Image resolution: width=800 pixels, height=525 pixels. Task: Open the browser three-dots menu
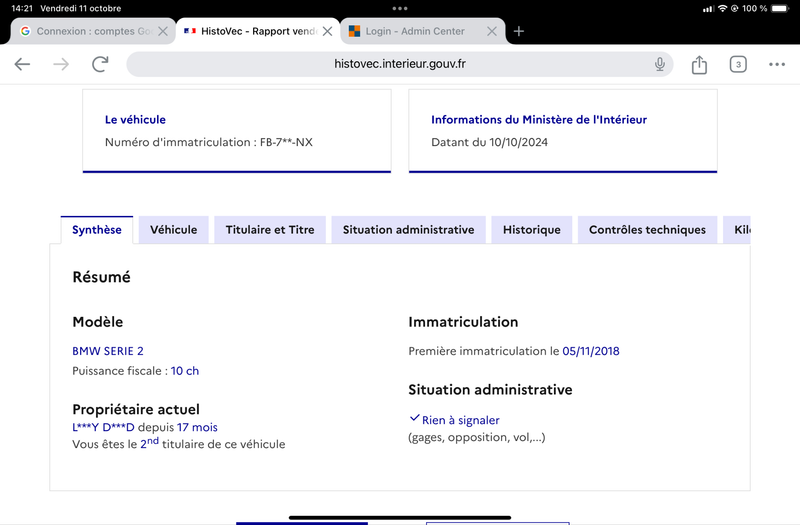(777, 64)
